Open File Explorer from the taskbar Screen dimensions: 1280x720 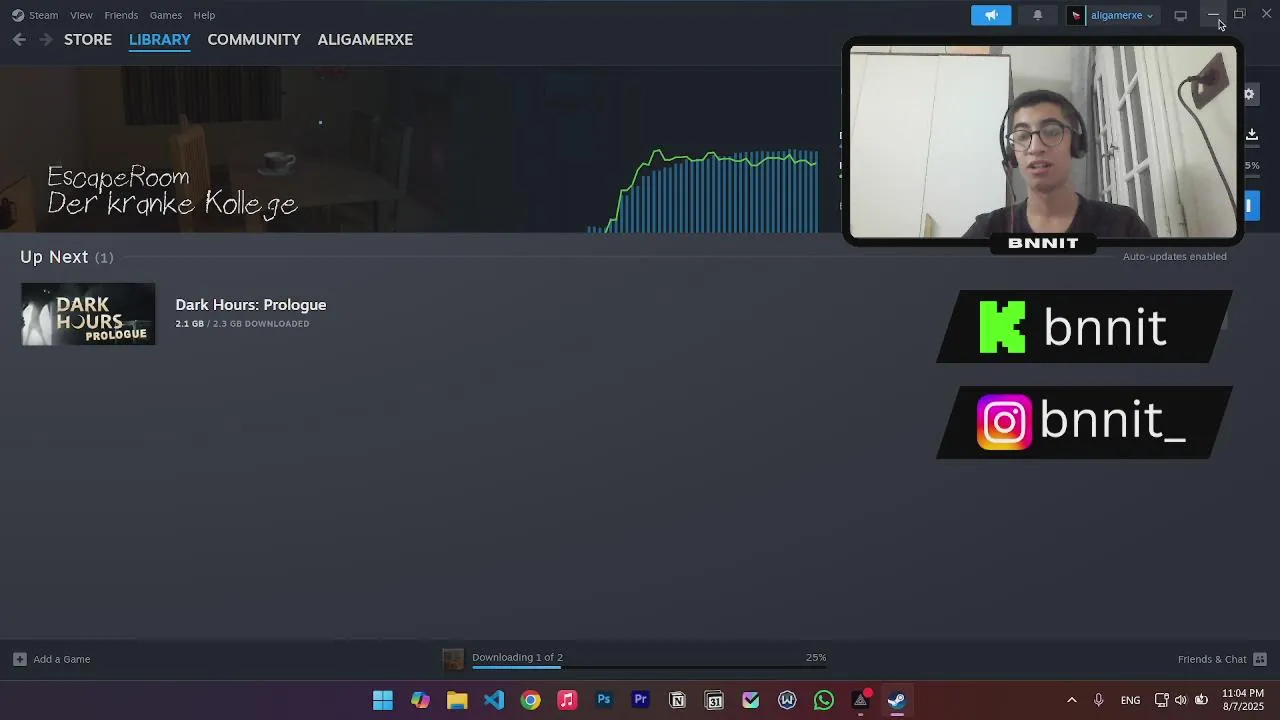[x=457, y=700]
